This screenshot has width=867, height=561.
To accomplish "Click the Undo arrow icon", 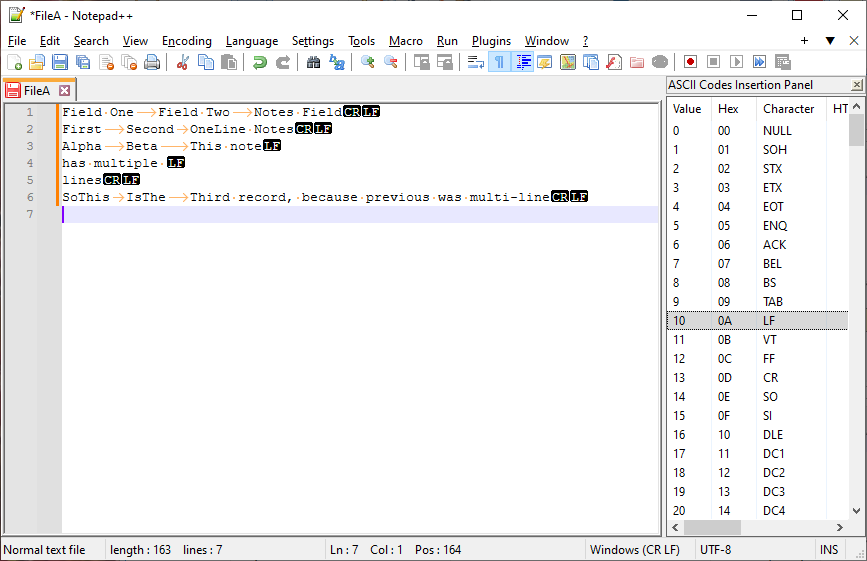I will [259, 62].
